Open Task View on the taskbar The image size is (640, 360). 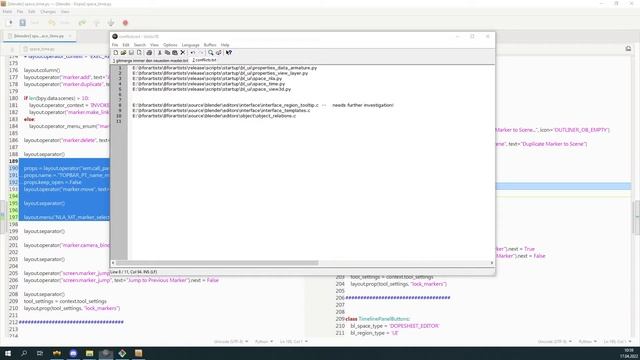click(40, 353)
